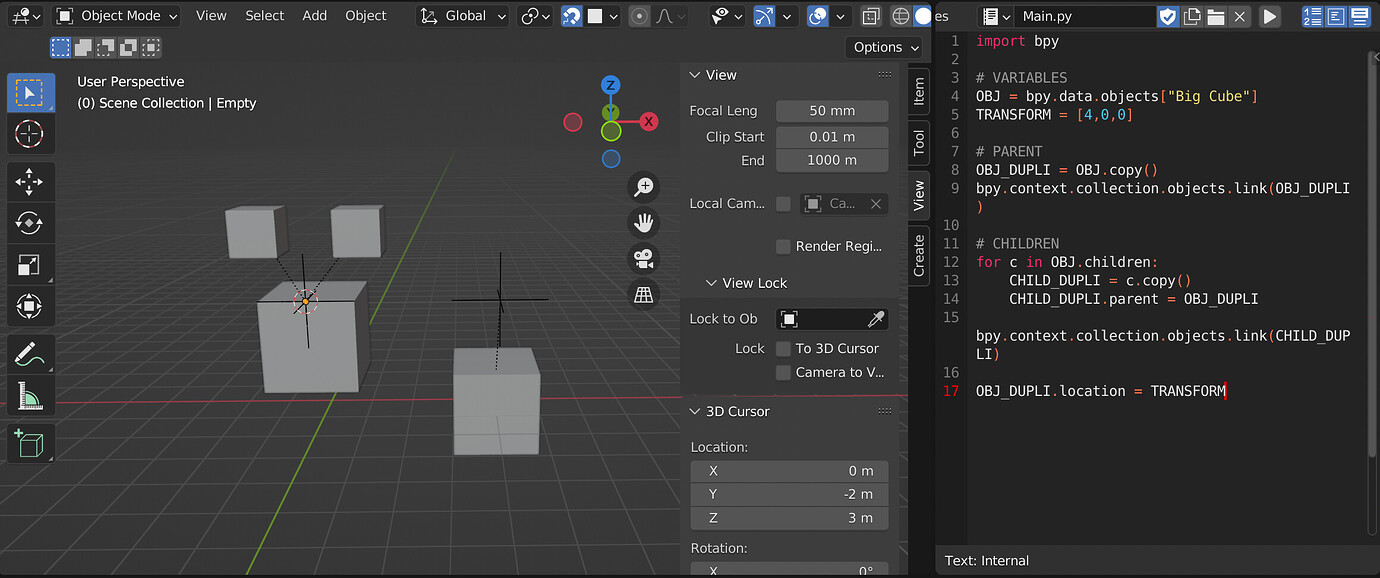
Task: Open the viewport visibility dropdown
Action: (727, 16)
